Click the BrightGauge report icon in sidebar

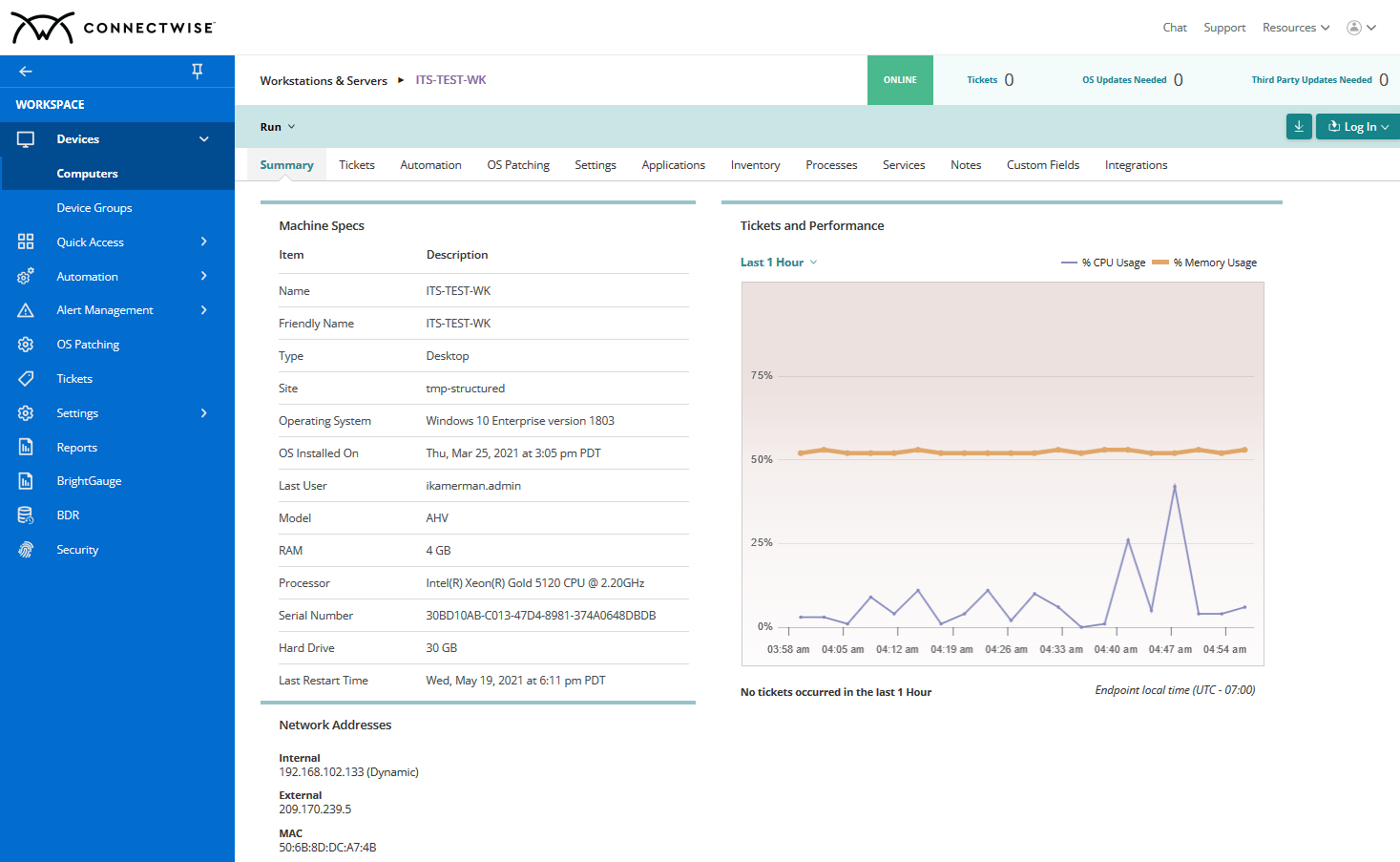click(26, 480)
